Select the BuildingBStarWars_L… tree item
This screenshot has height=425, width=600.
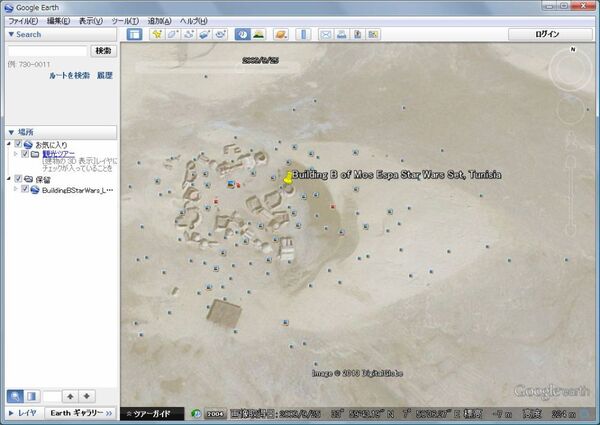[77, 190]
